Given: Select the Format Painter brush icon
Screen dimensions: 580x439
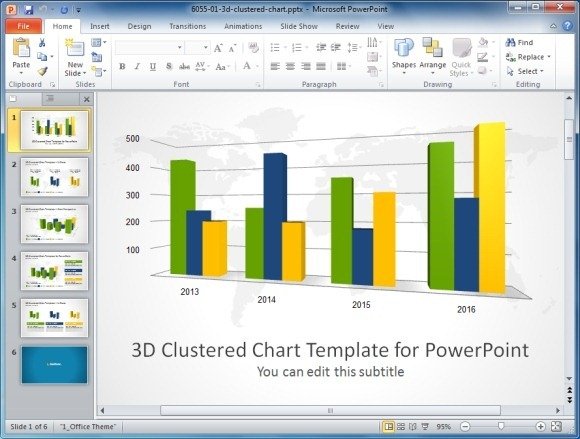Looking at the screenshot, I should pos(43,71).
